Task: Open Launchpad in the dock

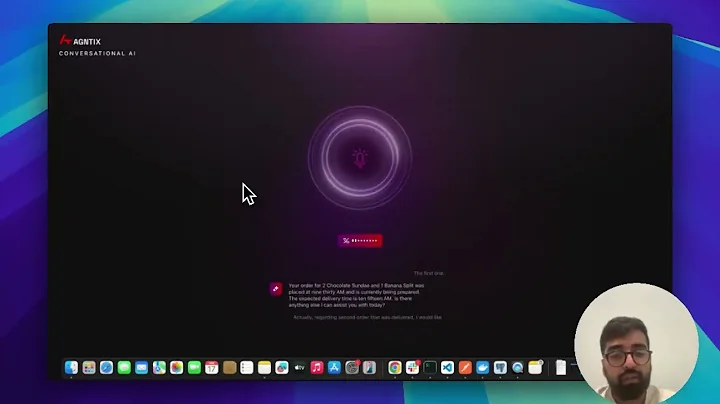Action: [89, 367]
